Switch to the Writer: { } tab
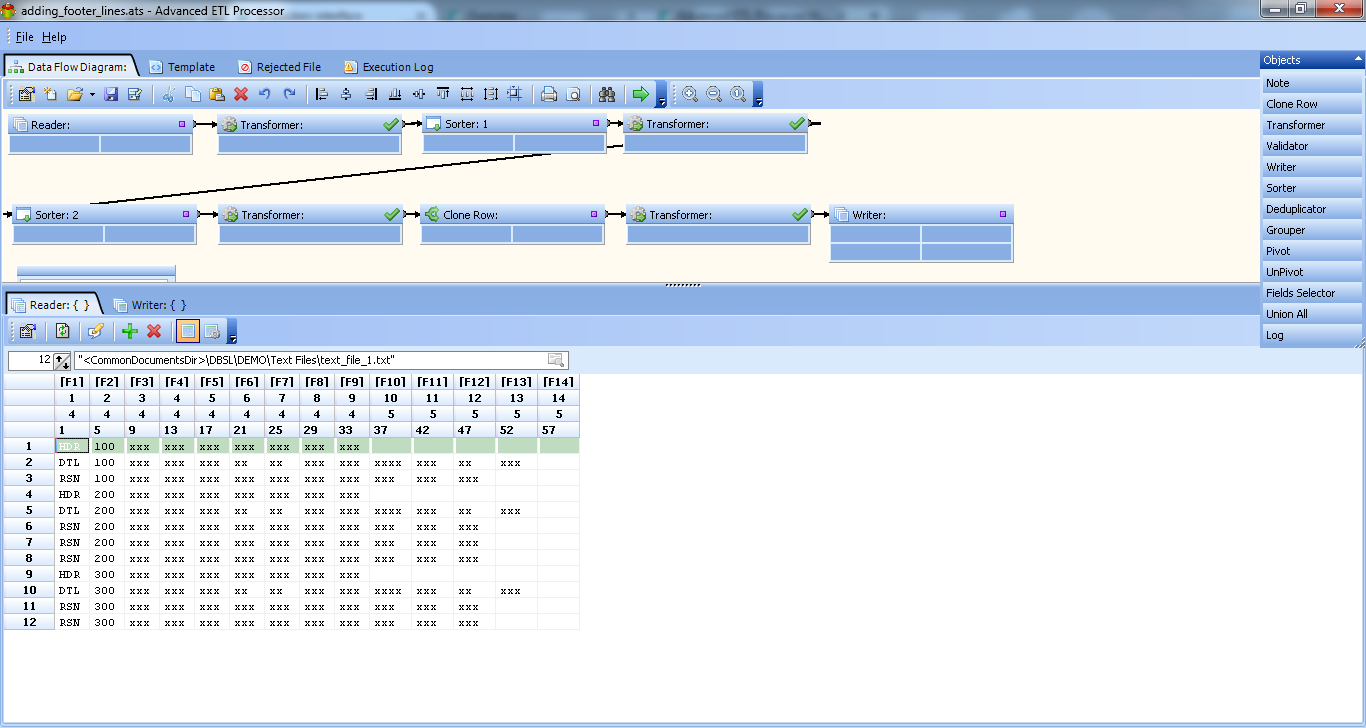Viewport: 1366px width, 728px height. click(x=150, y=304)
